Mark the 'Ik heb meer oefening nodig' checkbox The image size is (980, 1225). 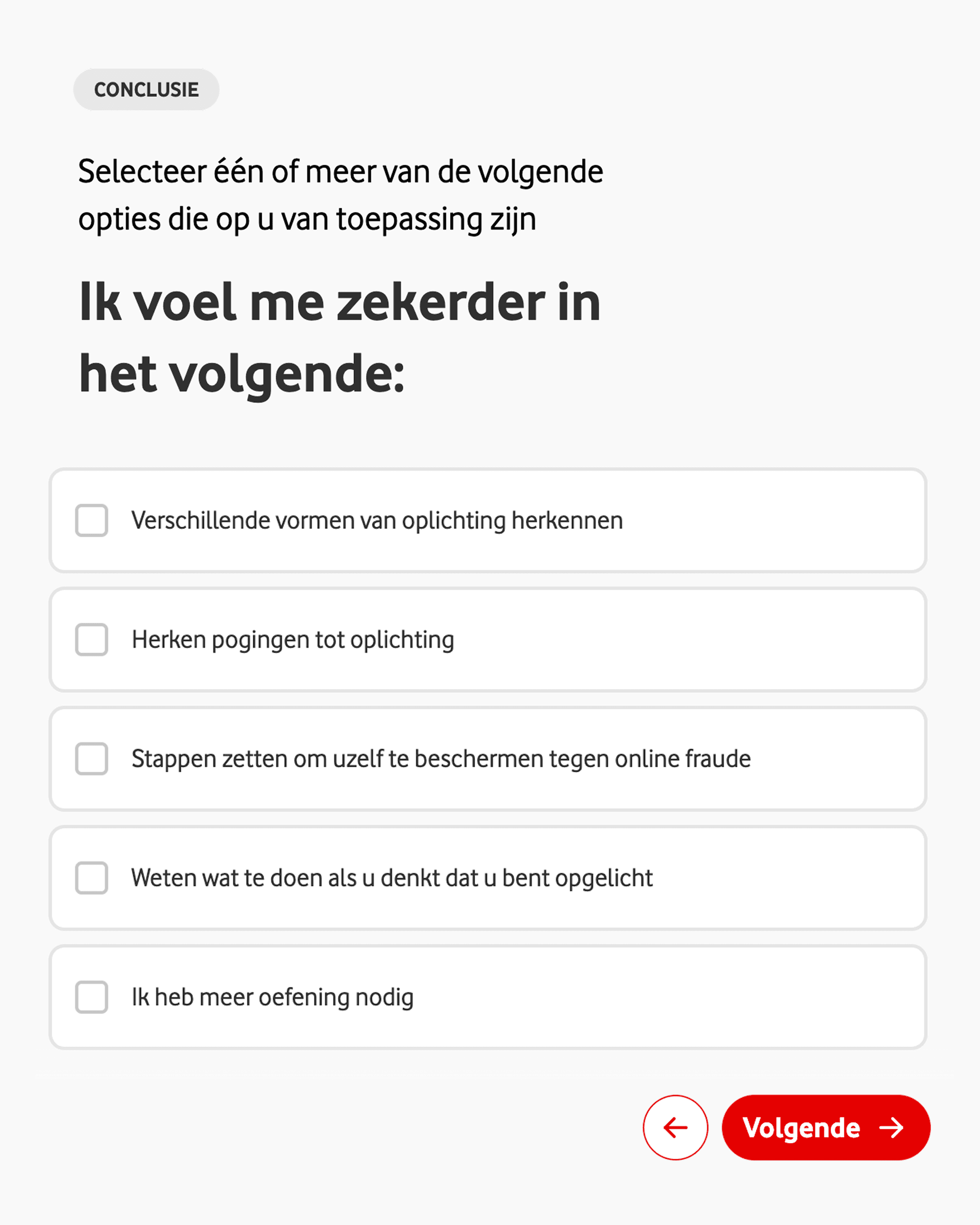pos(92,997)
